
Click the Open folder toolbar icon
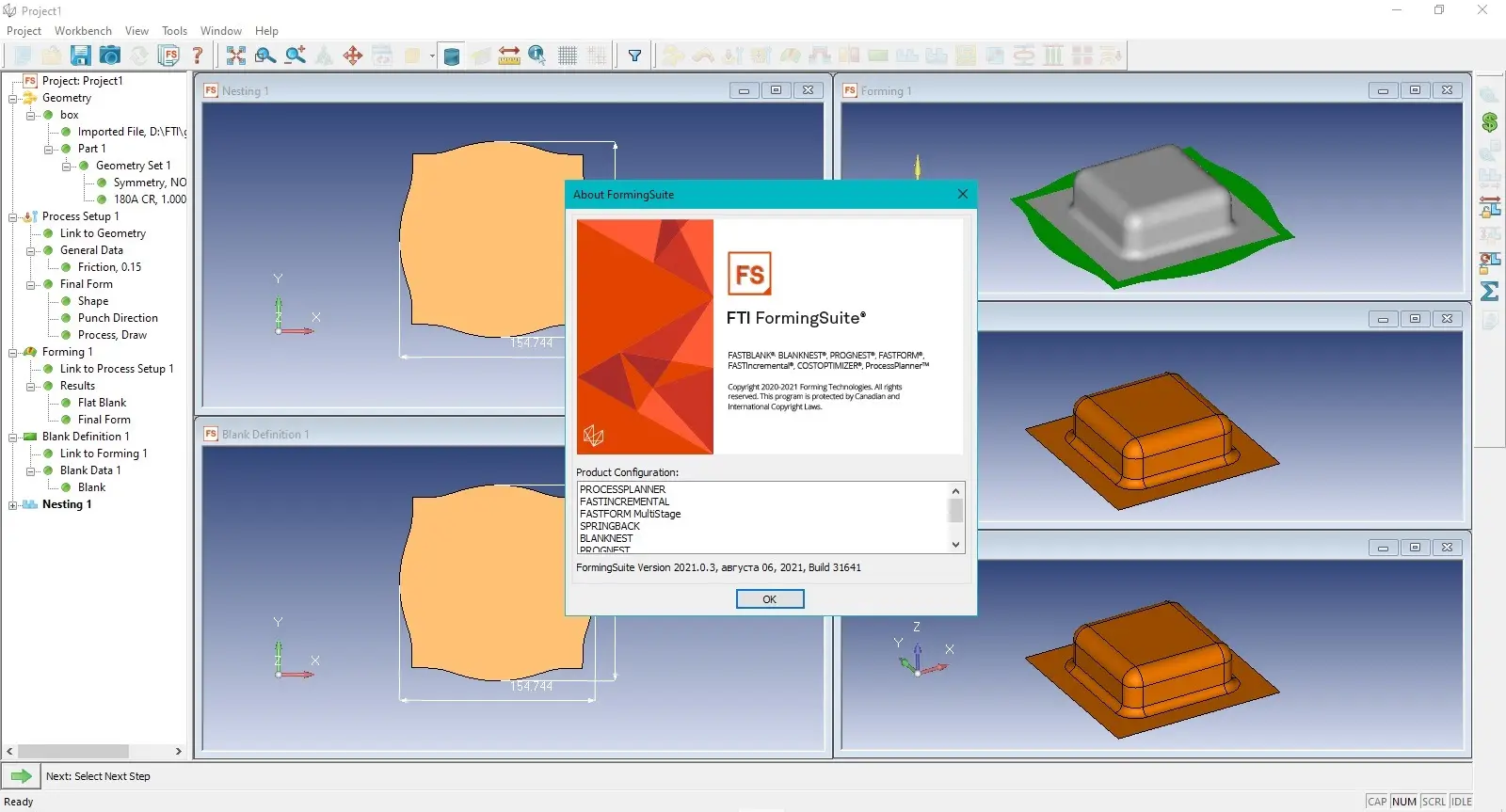click(52, 56)
